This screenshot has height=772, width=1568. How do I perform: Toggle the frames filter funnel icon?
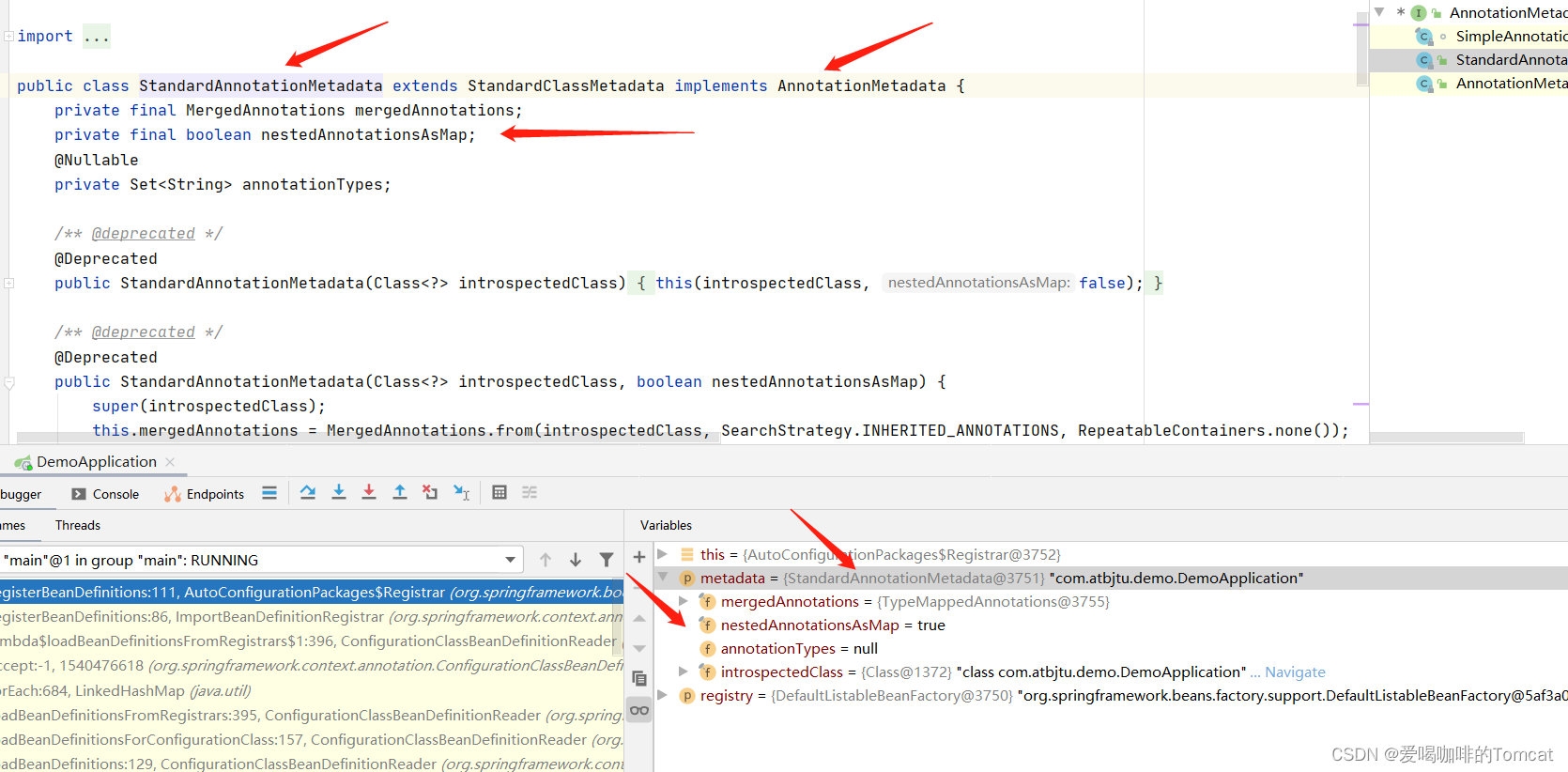(x=607, y=560)
